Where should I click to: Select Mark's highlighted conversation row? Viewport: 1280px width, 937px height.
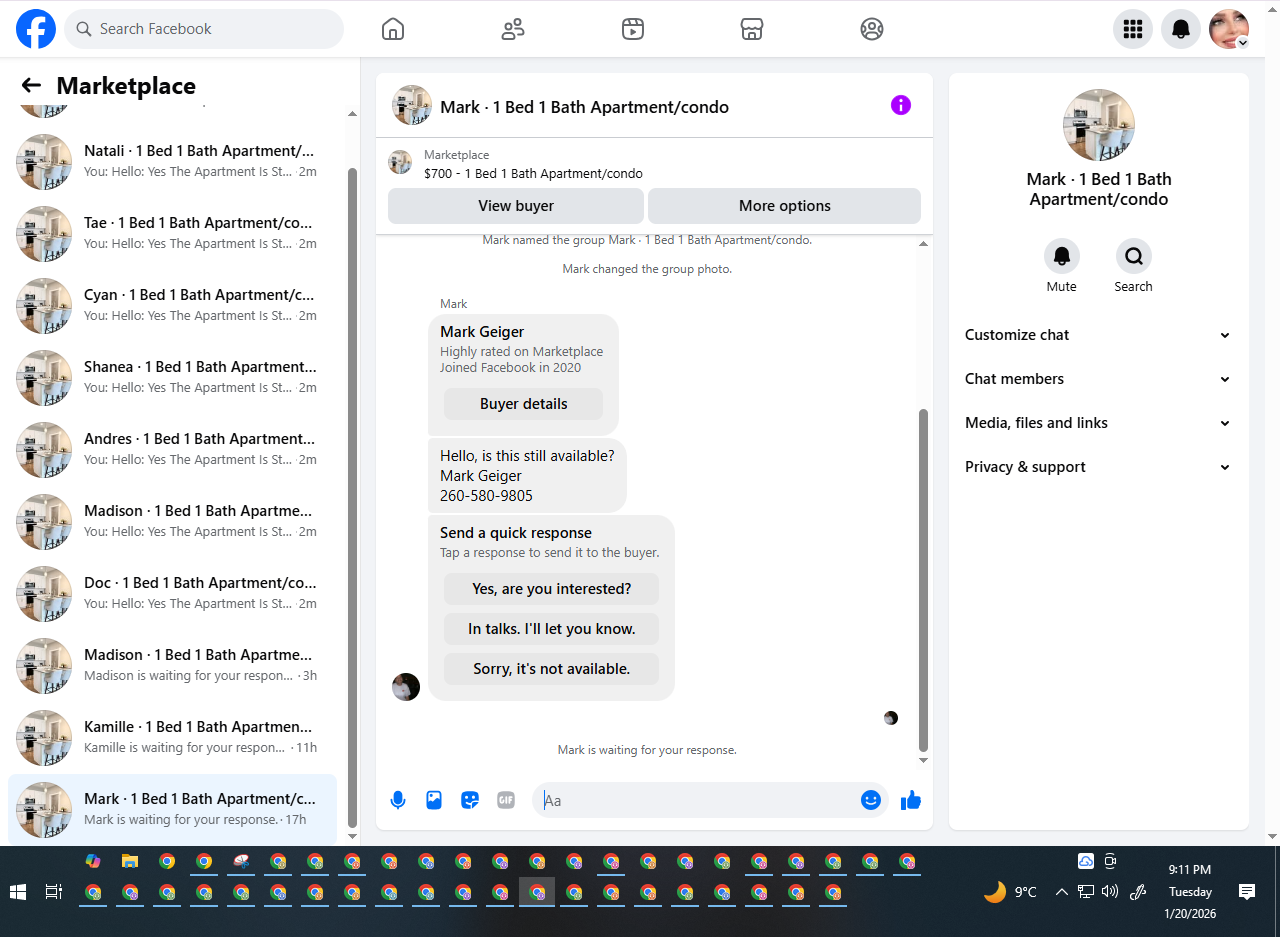pos(172,810)
